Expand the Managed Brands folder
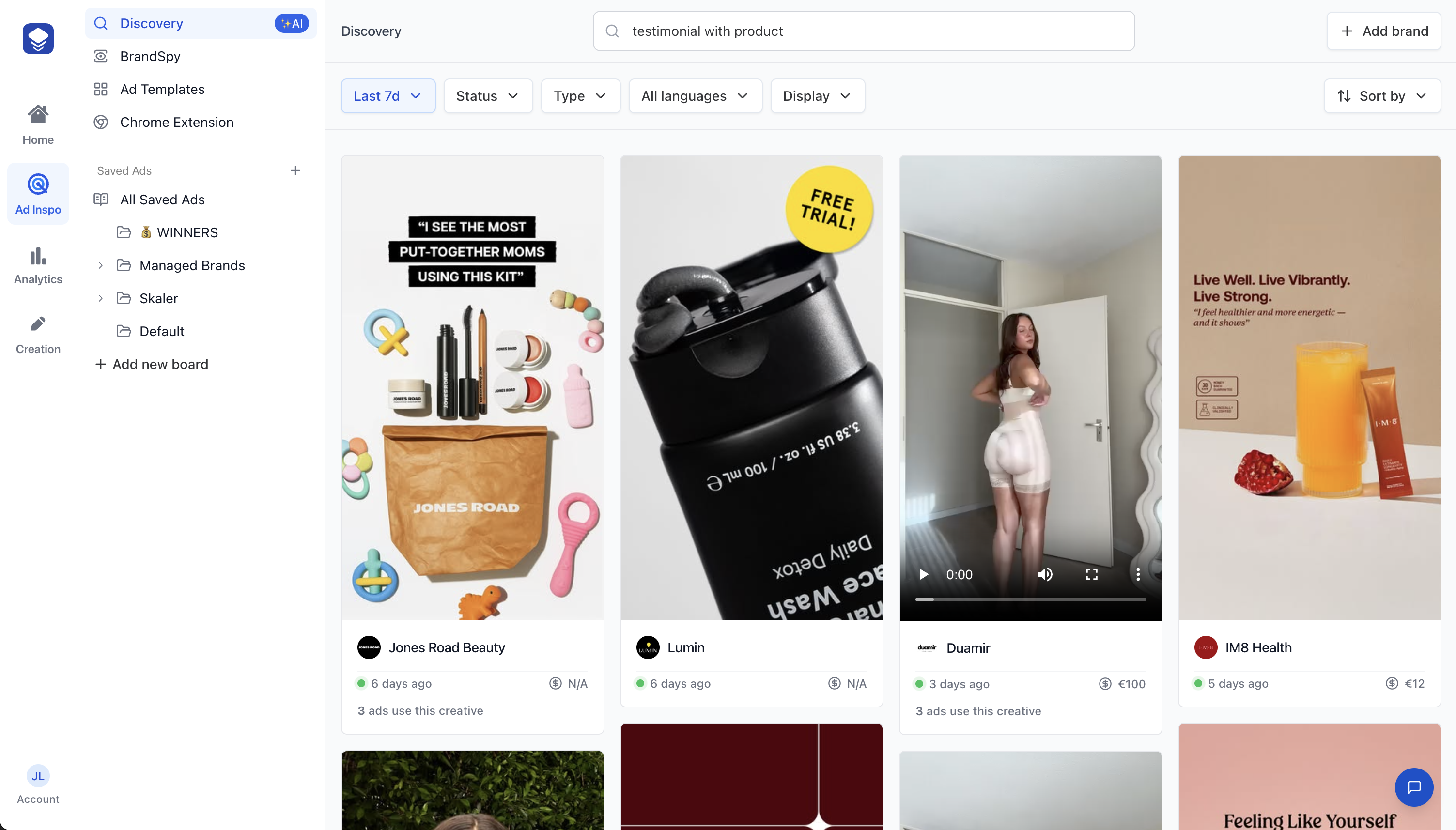Viewport: 1456px width, 830px height. click(x=100, y=266)
